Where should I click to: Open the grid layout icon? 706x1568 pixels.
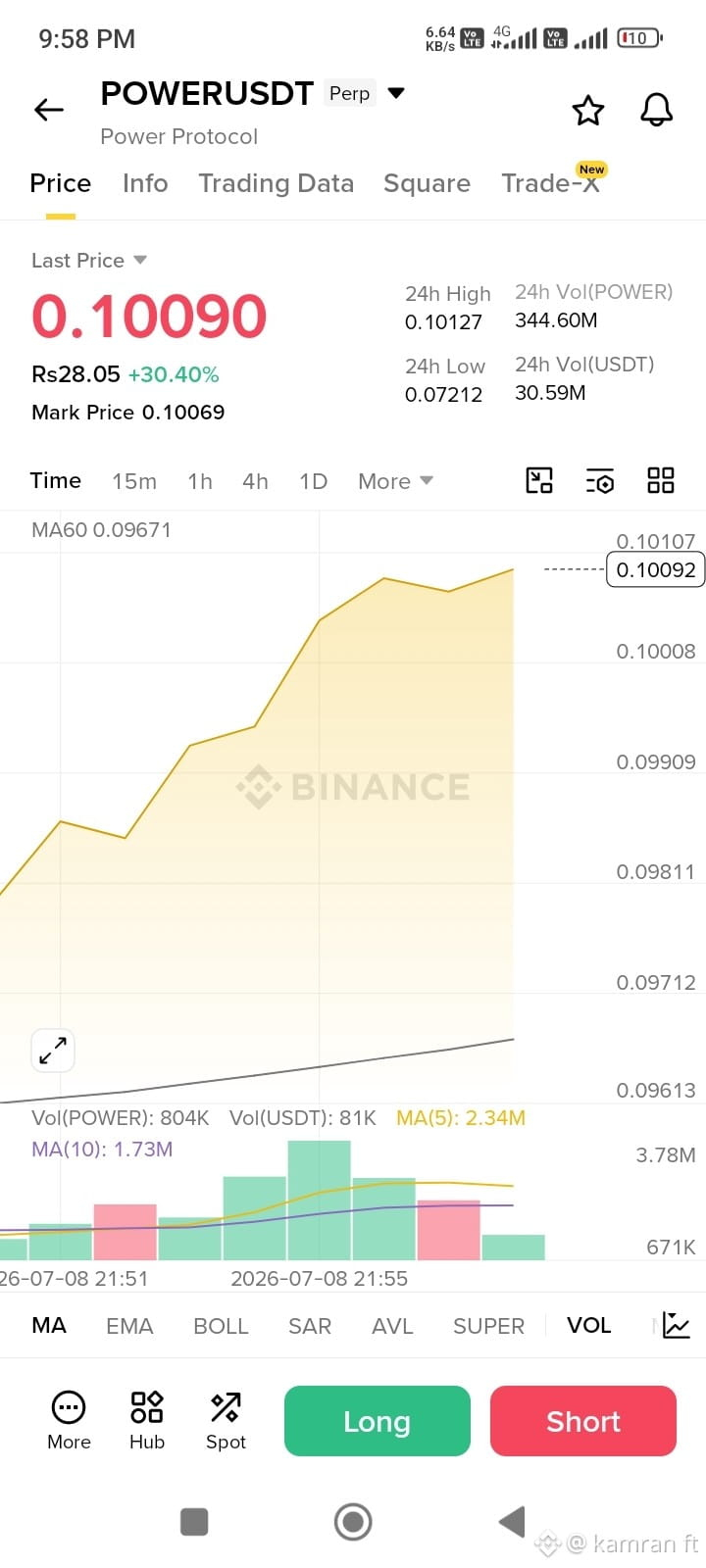[x=661, y=480]
